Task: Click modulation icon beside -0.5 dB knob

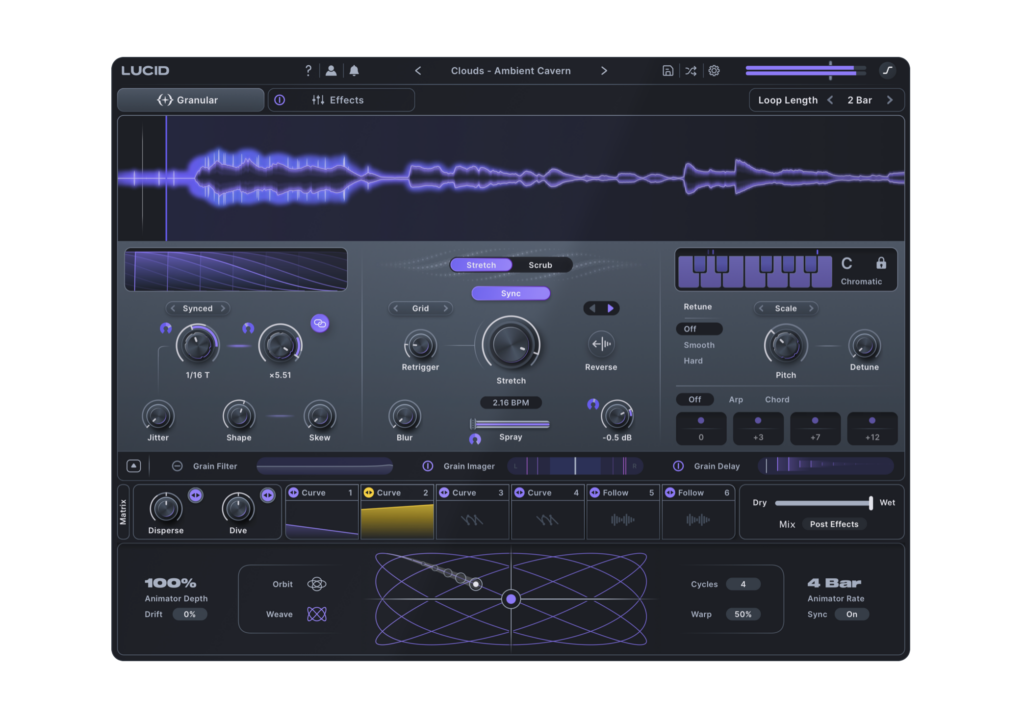Action: (593, 404)
